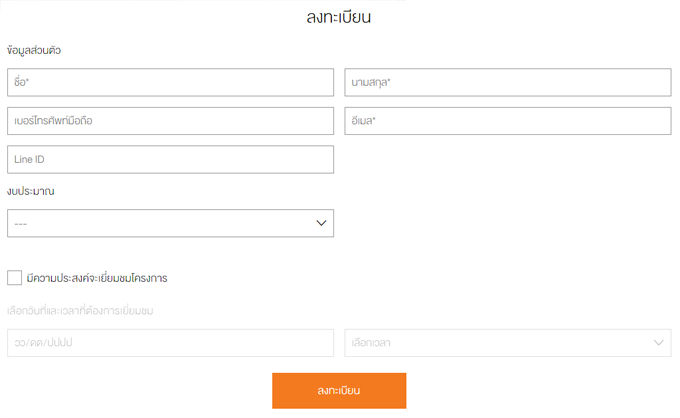680x418 pixels.
Task: Click the time selector chevron arrow
Action: (x=658, y=343)
